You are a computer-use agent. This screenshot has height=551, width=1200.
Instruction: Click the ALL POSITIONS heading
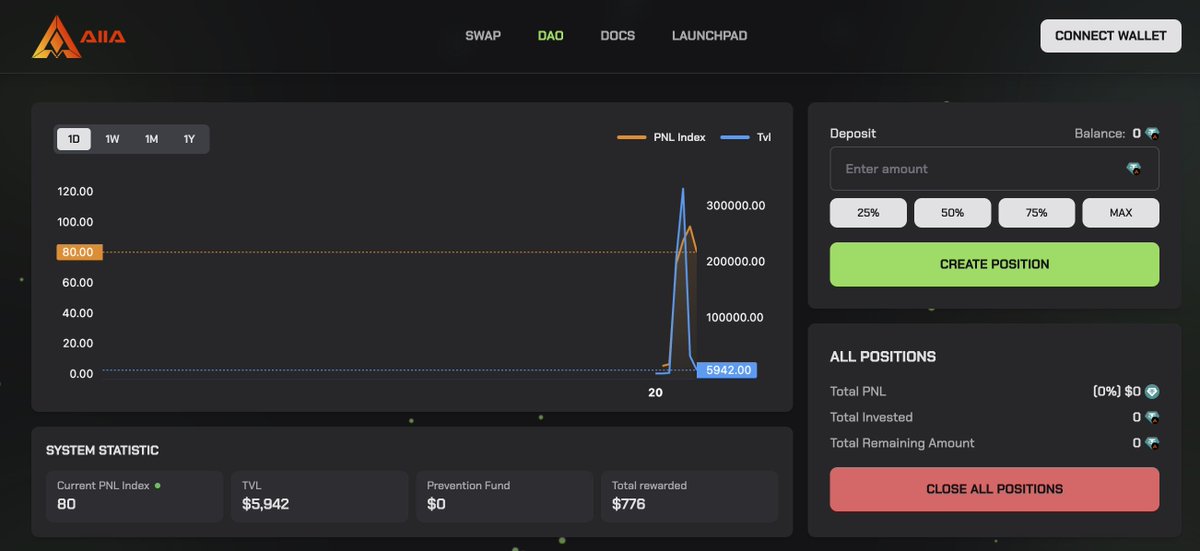883,357
